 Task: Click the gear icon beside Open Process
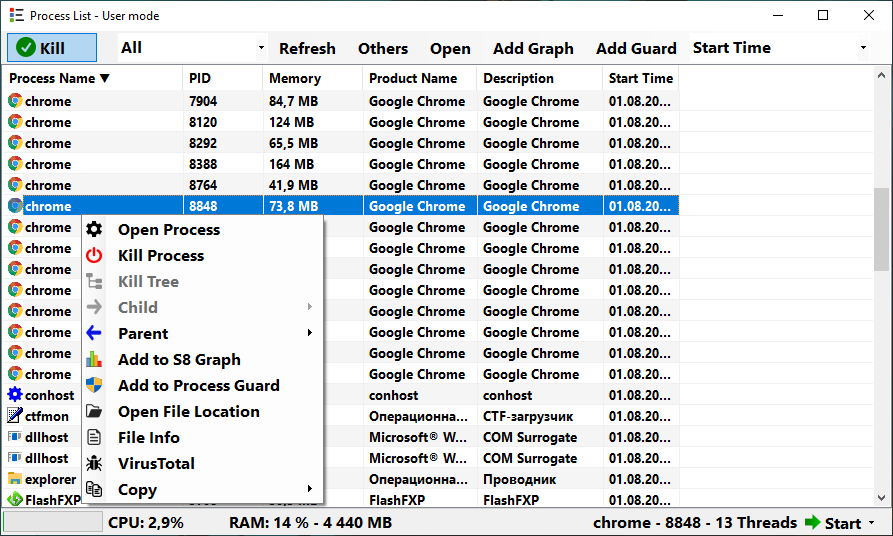pos(94,230)
